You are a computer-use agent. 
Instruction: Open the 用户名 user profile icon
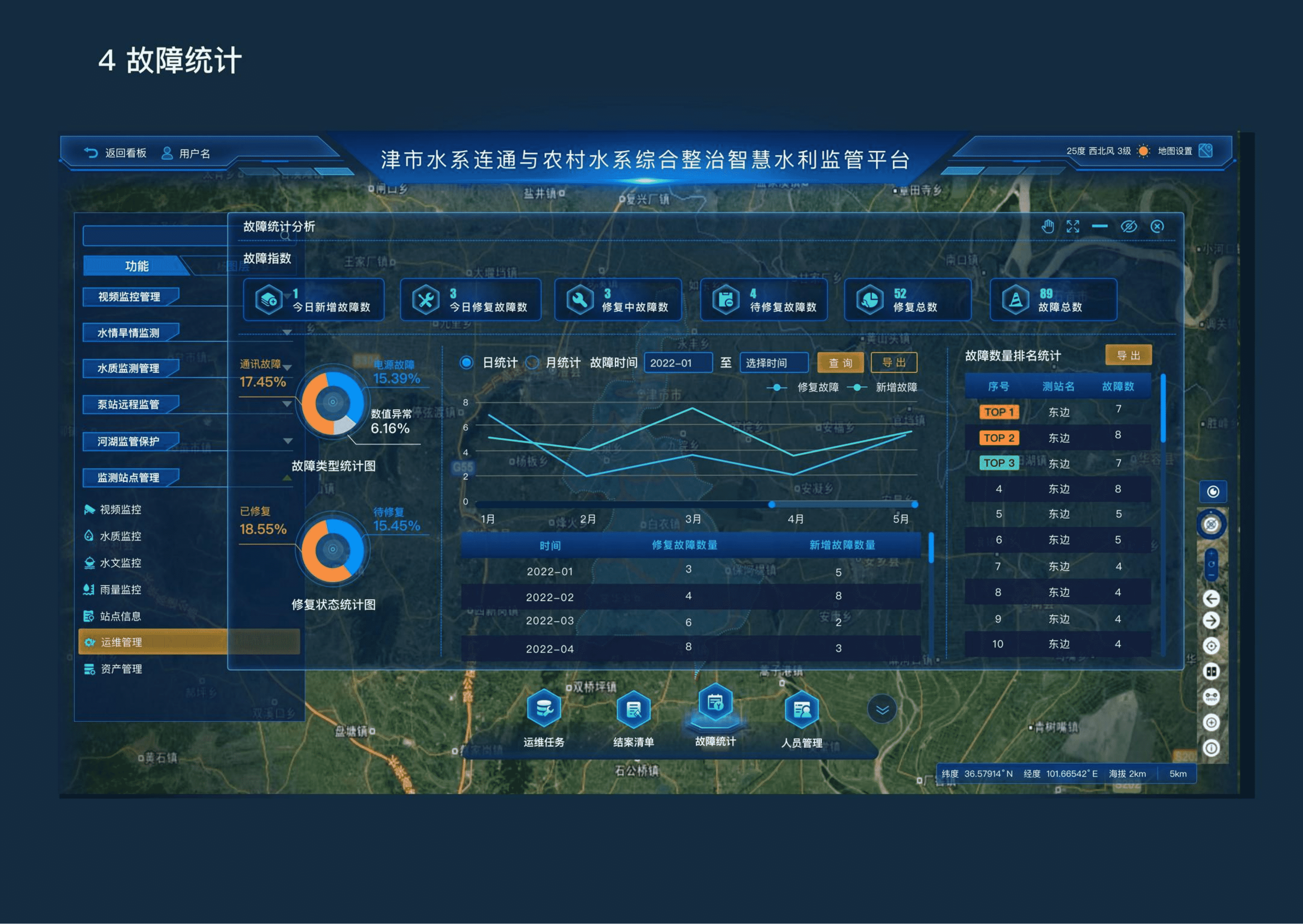click(167, 153)
